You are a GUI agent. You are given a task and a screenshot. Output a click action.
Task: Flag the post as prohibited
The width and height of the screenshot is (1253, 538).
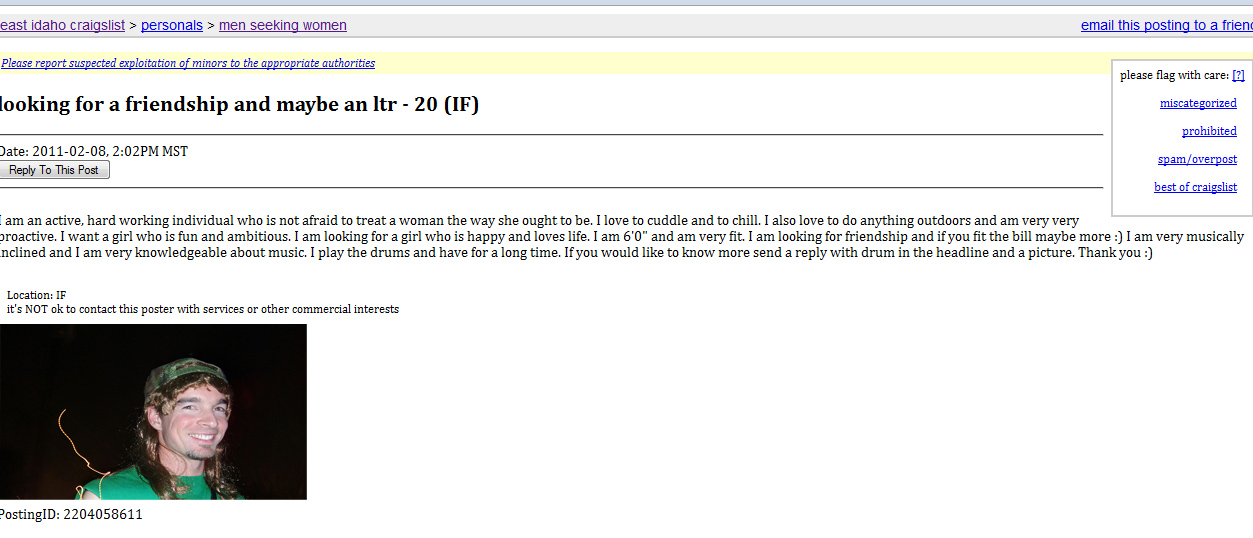[x=1209, y=132]
